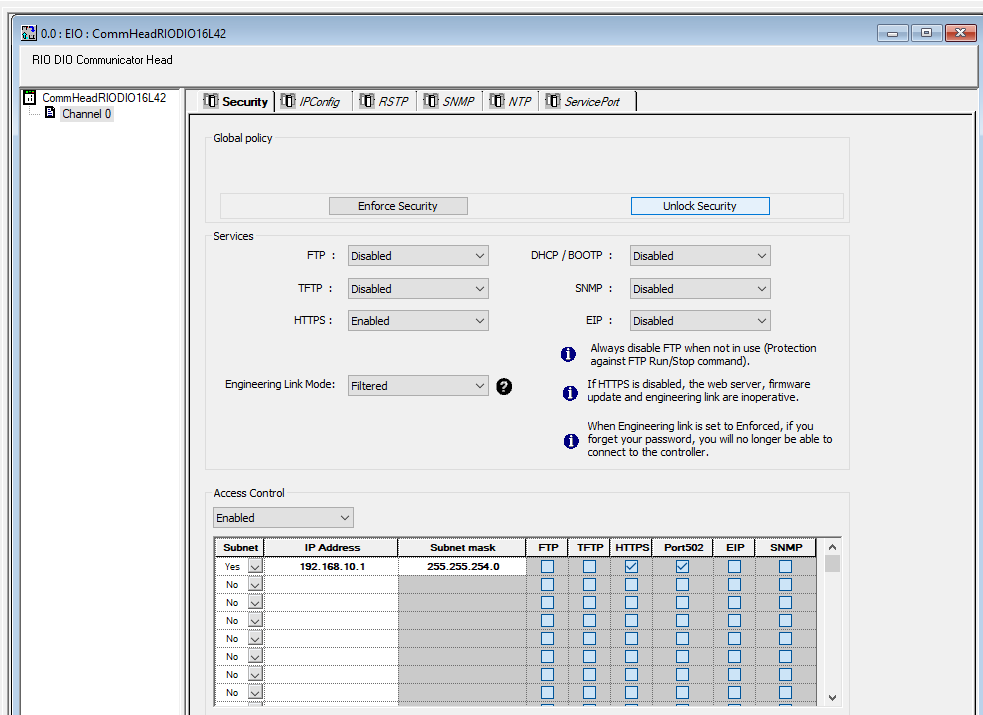The height and width of the screenshot is (715, 983).
Task: Click the window title bar application icon
Action: click(29, 33)
